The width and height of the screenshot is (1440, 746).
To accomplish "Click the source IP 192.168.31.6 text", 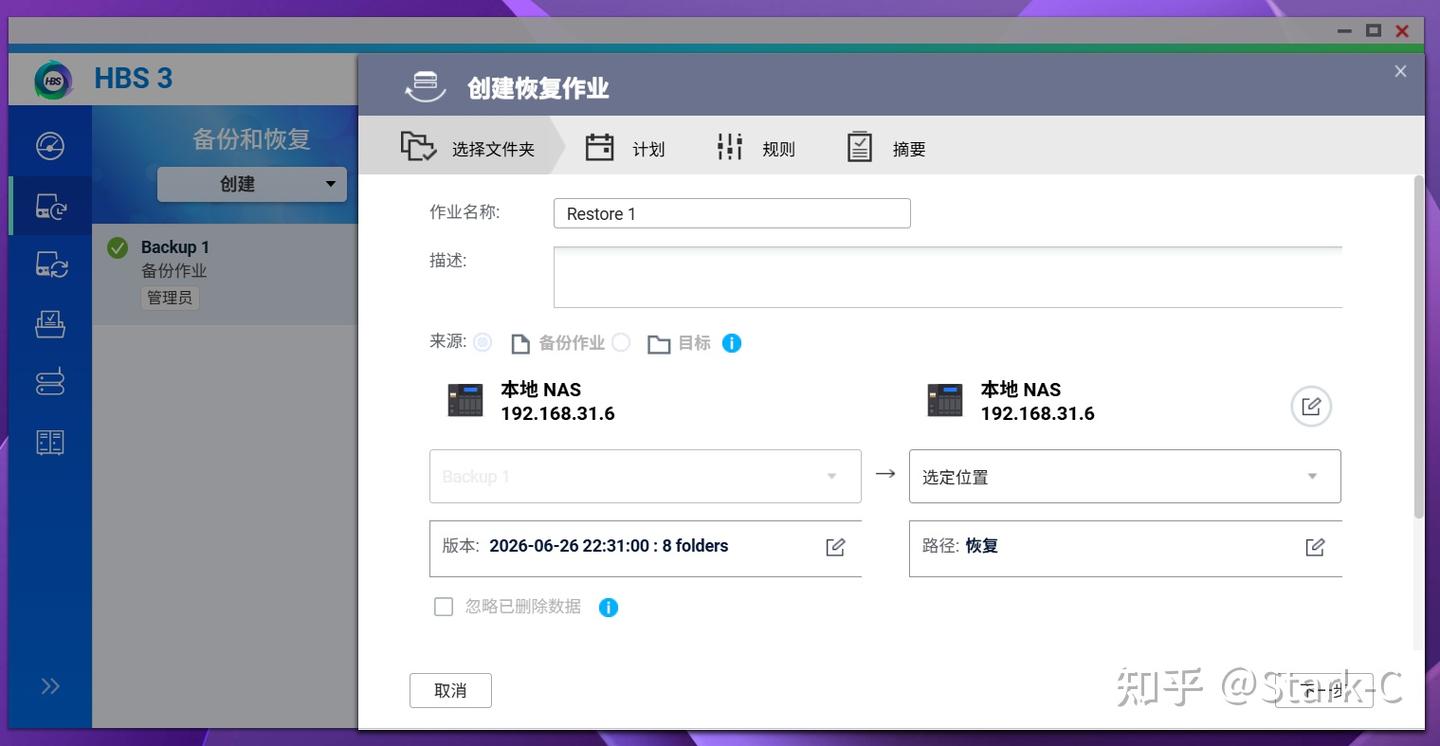I will click(x=558, y=413).
